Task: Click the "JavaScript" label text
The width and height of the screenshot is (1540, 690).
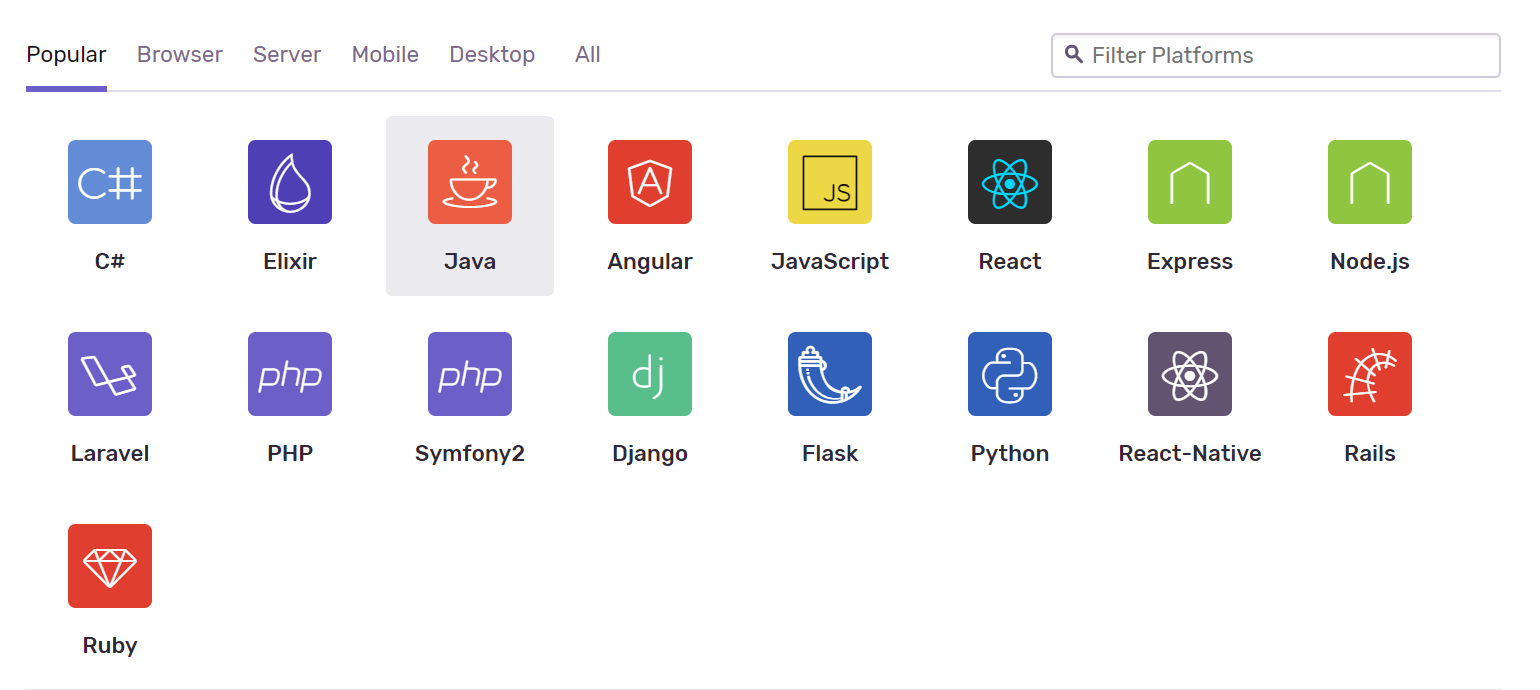Action: click(x=830, y=262)
